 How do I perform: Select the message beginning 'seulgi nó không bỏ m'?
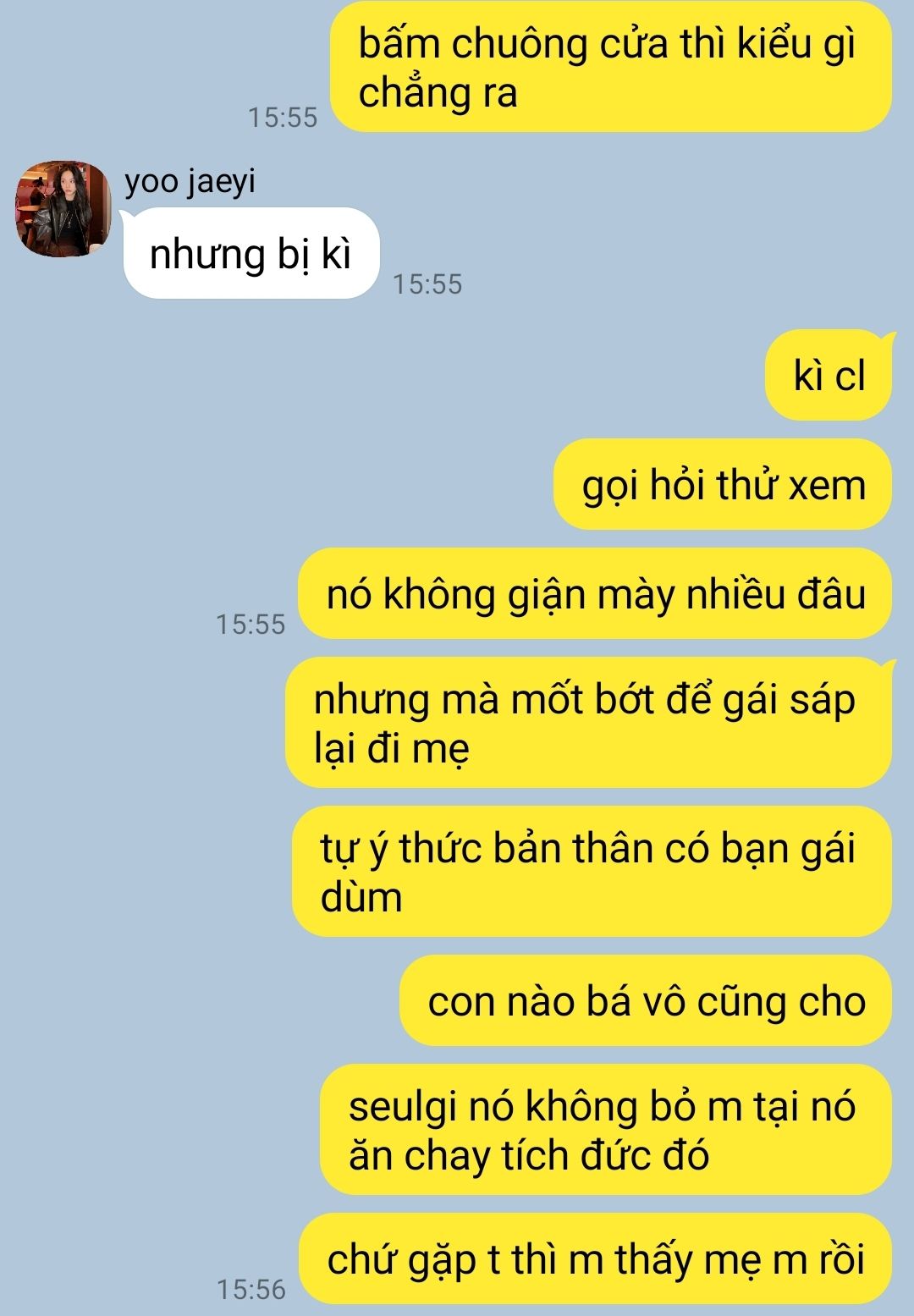pyautogui.click(x=606, y=1130)
